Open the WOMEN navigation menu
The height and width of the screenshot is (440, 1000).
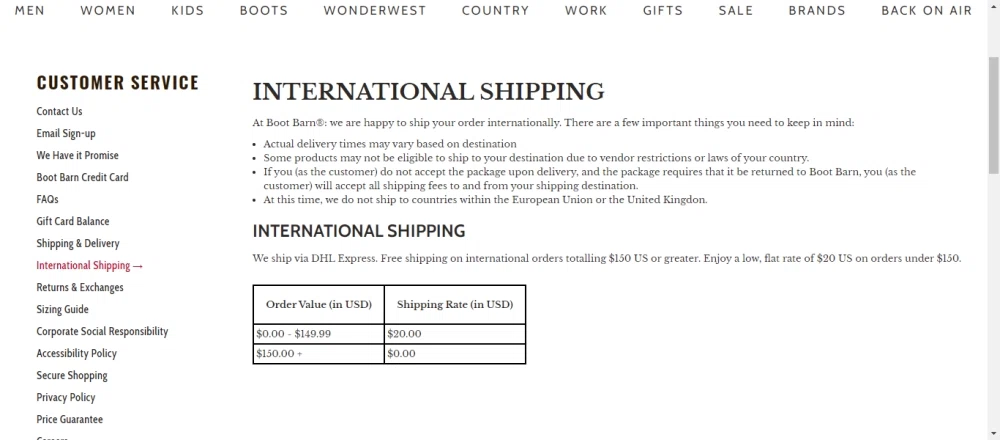pyautogui.click(x=108, y=11)
